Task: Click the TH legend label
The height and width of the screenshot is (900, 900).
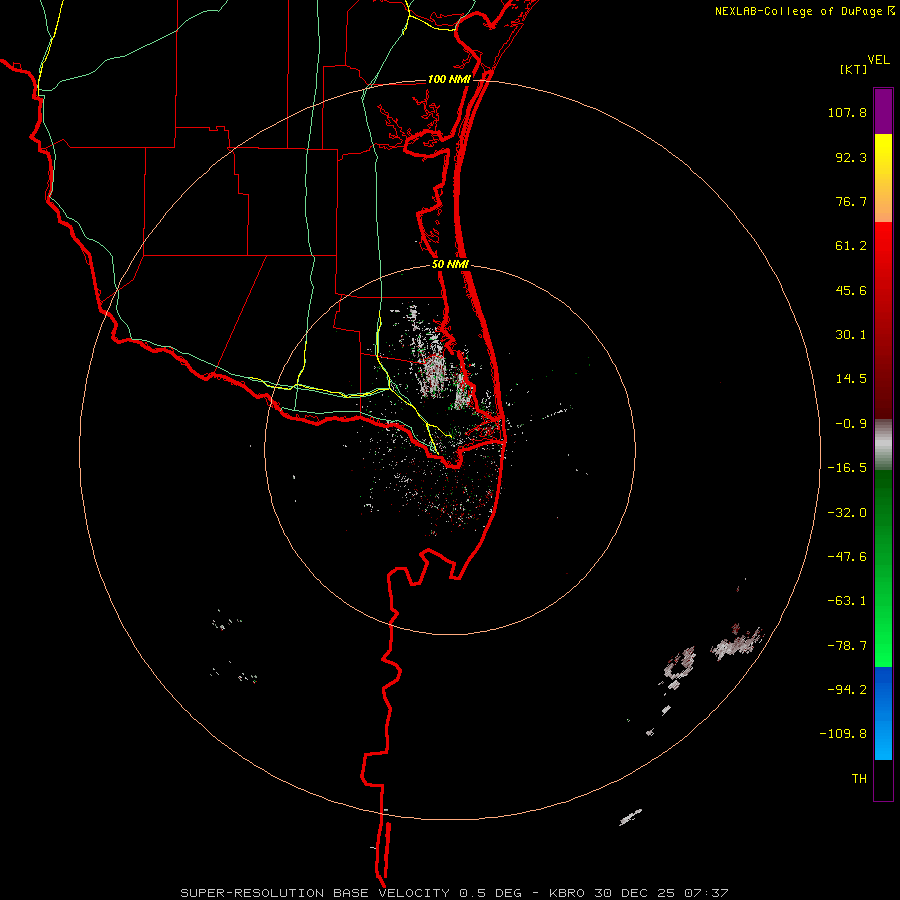Action: 859,779
